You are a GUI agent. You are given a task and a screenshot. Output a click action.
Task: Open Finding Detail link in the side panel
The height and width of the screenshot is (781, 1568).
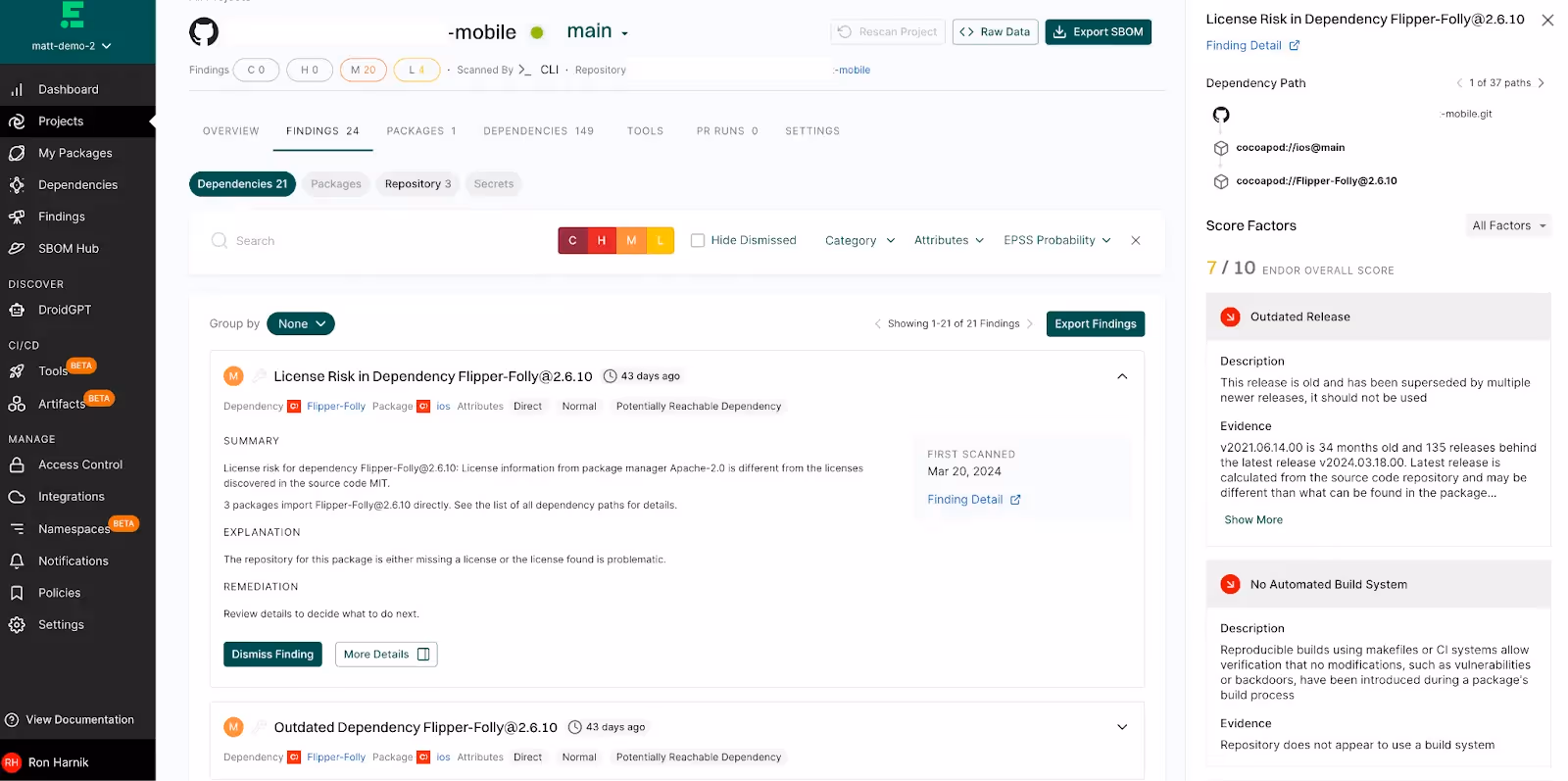pos(1252,45)
